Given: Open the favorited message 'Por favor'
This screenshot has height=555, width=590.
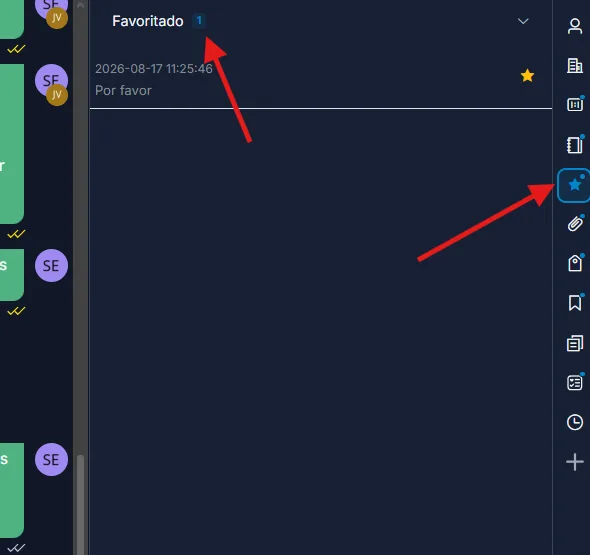Looking at the screenshot, I should click(321, 80).
